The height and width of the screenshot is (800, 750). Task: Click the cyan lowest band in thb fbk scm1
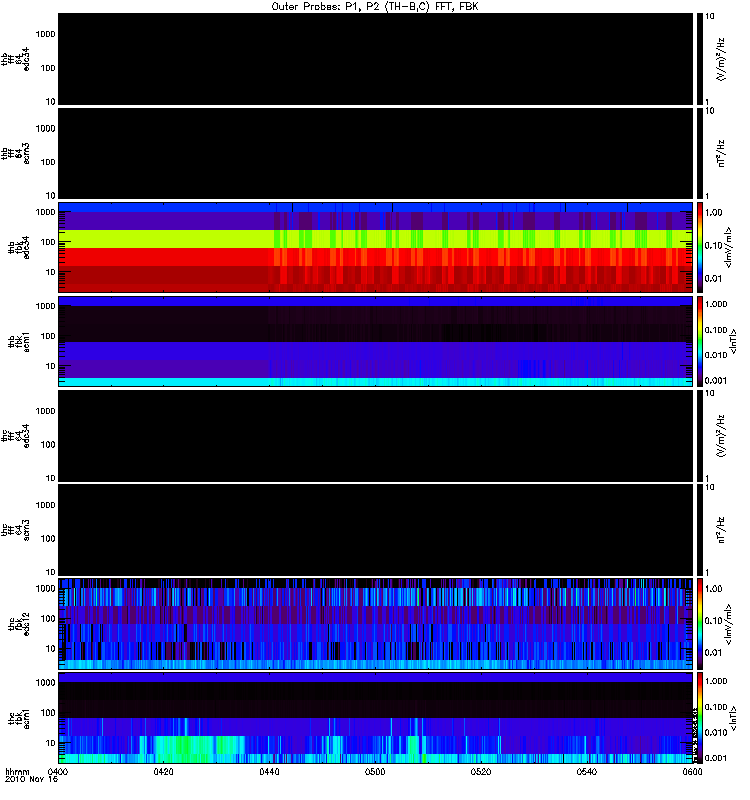point(375,382)
